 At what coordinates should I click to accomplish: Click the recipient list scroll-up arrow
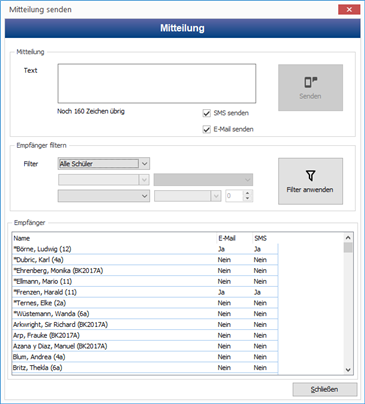(x=348, y=238)
